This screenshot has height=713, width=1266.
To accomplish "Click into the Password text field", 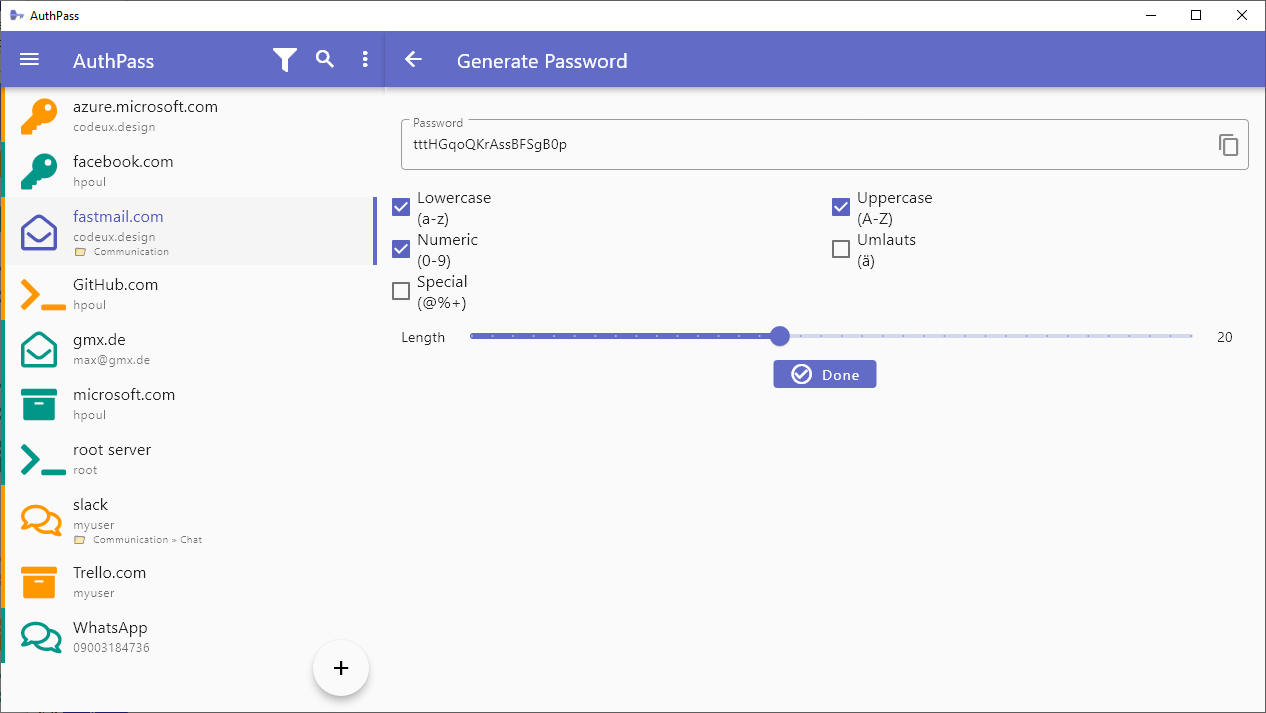I will (x=800, y=145).
